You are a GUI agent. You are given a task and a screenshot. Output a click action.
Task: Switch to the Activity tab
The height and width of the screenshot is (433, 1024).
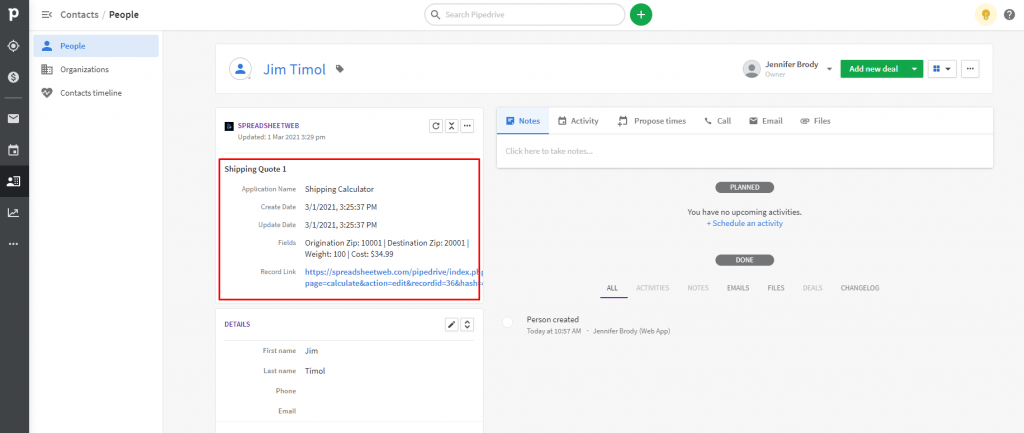coord(578,121)
